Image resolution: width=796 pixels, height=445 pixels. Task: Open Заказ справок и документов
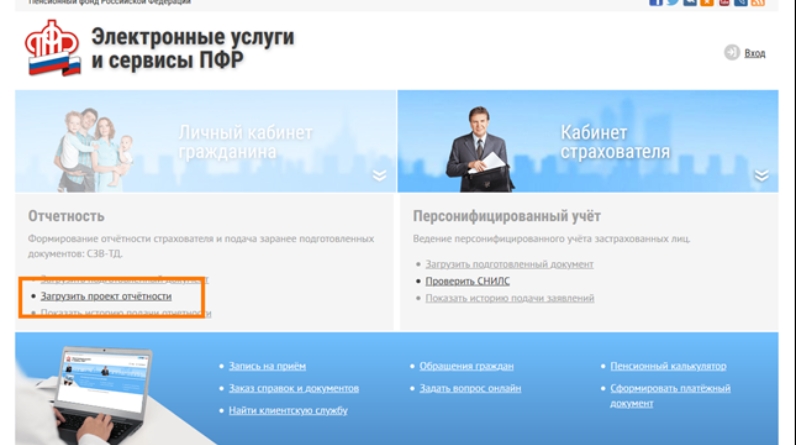[x=293, y=388]
